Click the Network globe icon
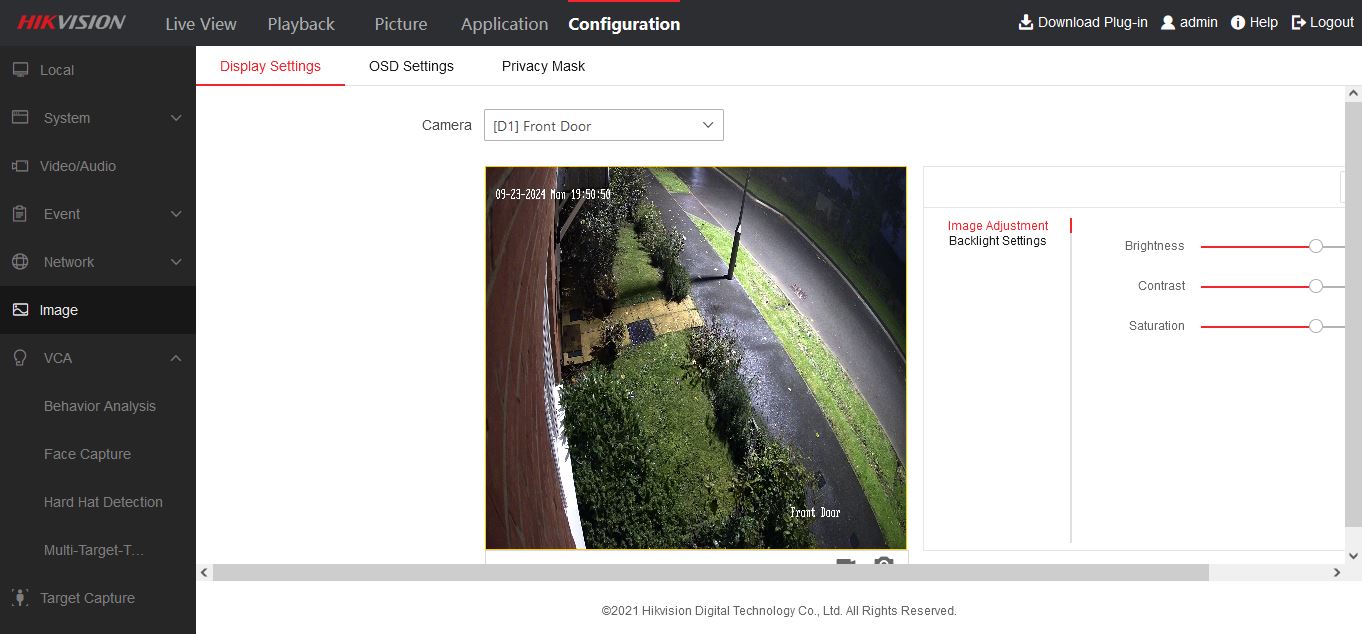The height and width of the screenshot is (634, 1362). pos(20,262)
